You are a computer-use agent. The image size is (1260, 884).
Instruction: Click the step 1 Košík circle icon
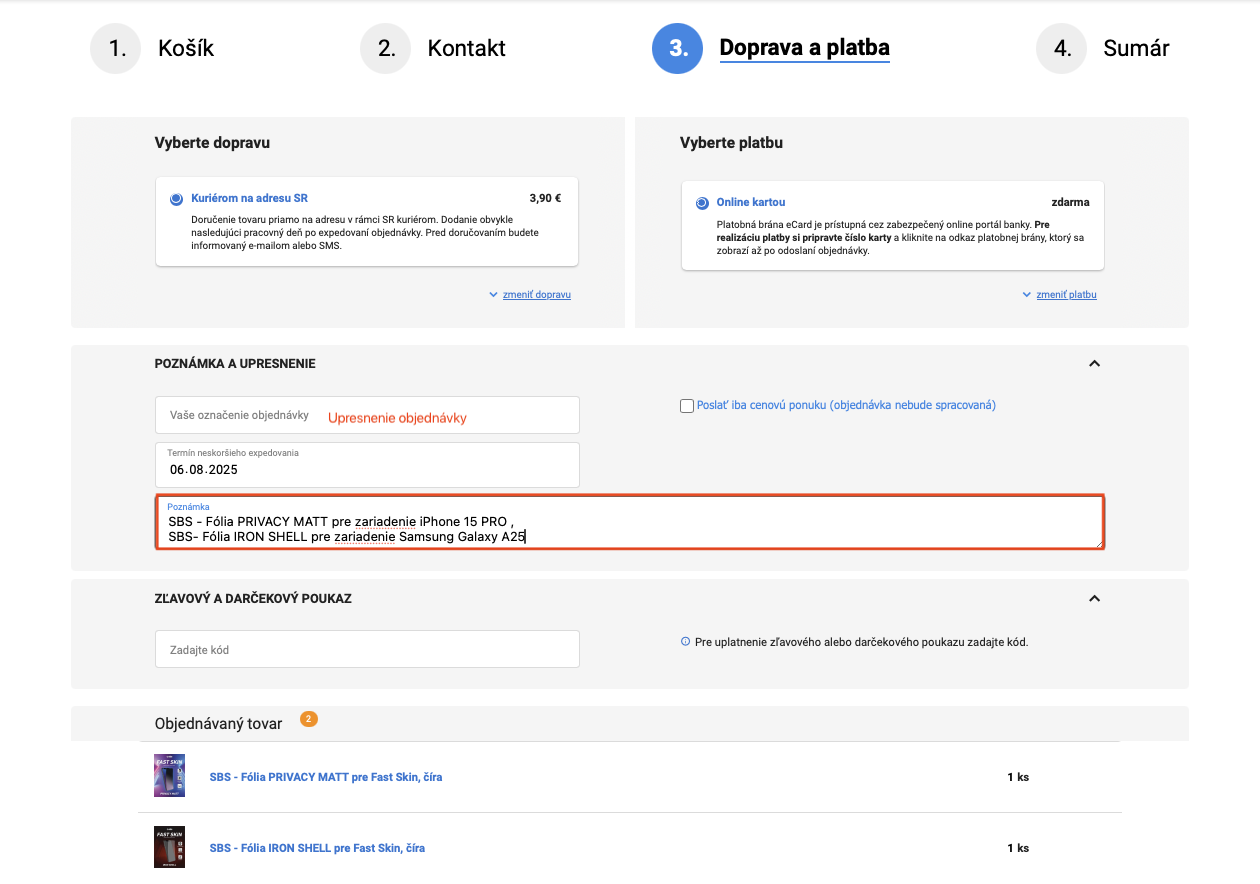116,49
